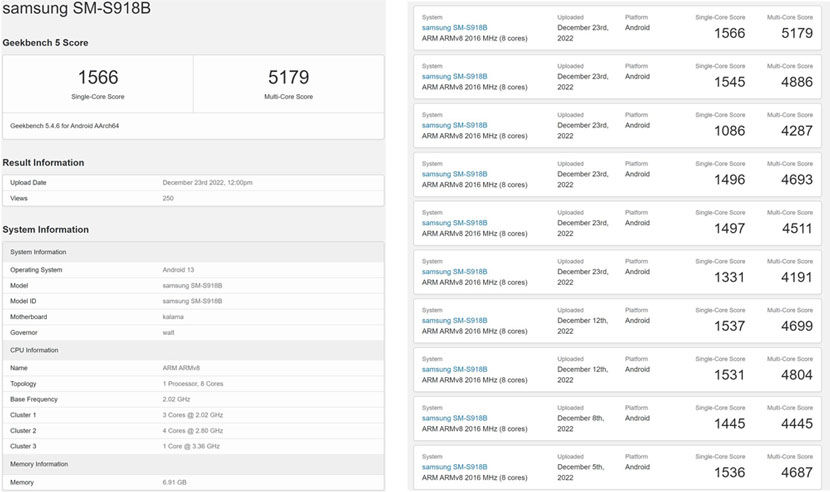Open samsung SM-S918B link in 1566 score row
This screenshot has width=830, height=492.
[454, 28]
